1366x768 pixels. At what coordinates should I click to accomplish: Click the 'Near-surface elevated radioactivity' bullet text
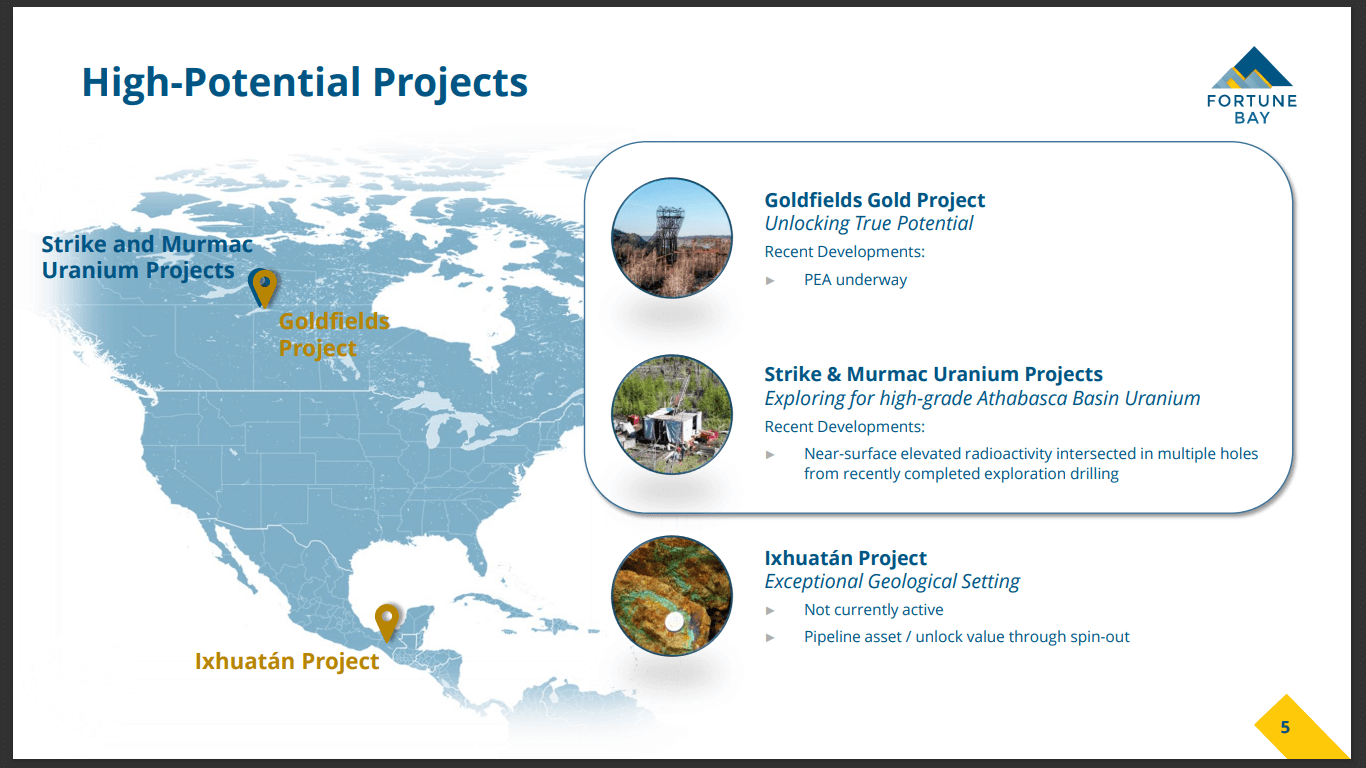click(x=1031, y=464)
